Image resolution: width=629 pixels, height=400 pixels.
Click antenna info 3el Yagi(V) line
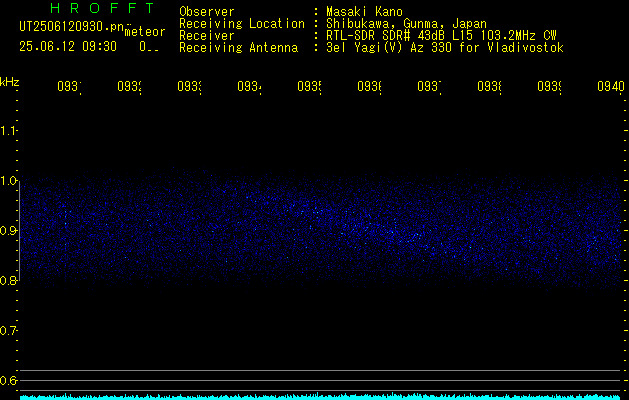pyautogui.click(x=445, y=48)
